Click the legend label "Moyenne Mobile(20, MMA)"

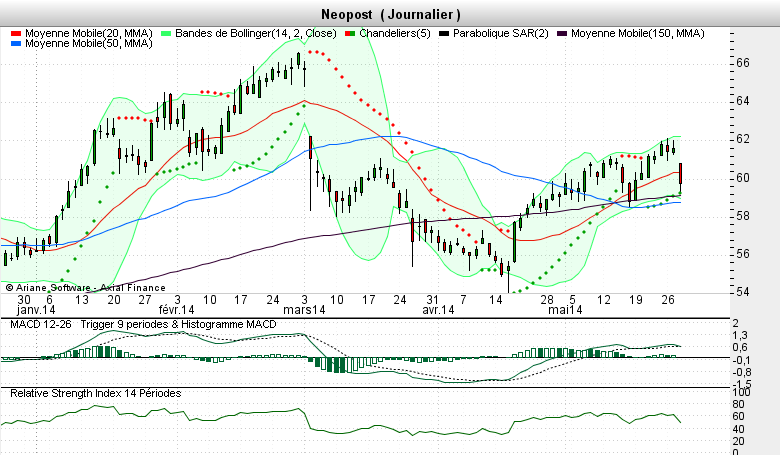point(89,33)
